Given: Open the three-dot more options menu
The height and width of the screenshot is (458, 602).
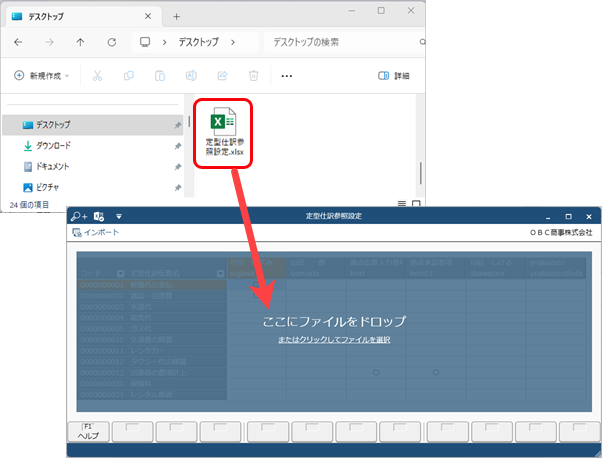Looking at the screenshot, I should pyautogui.click(x=286, y=76).
